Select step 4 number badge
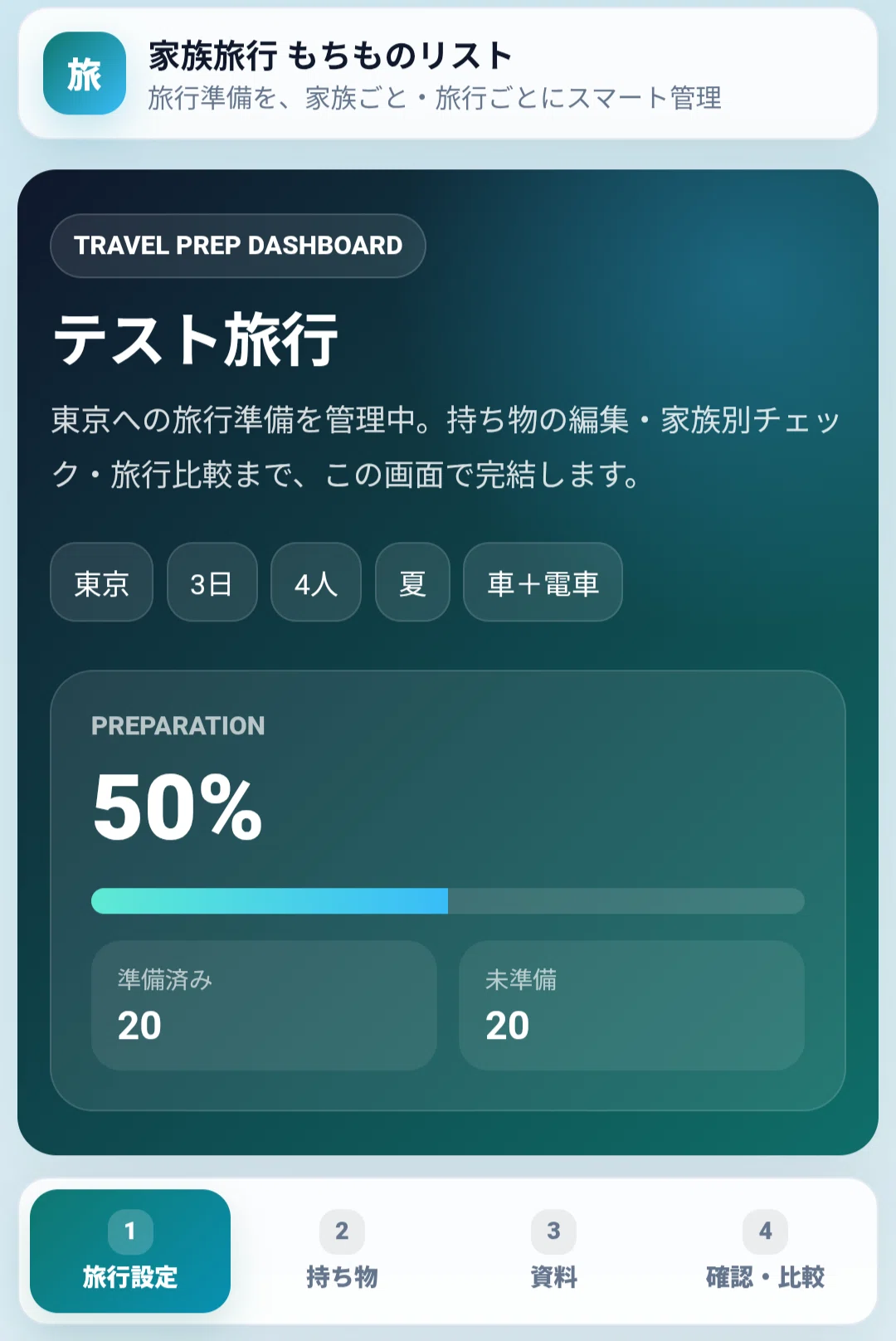This screenshot has height=1341, width=896. pos(765,1231)
